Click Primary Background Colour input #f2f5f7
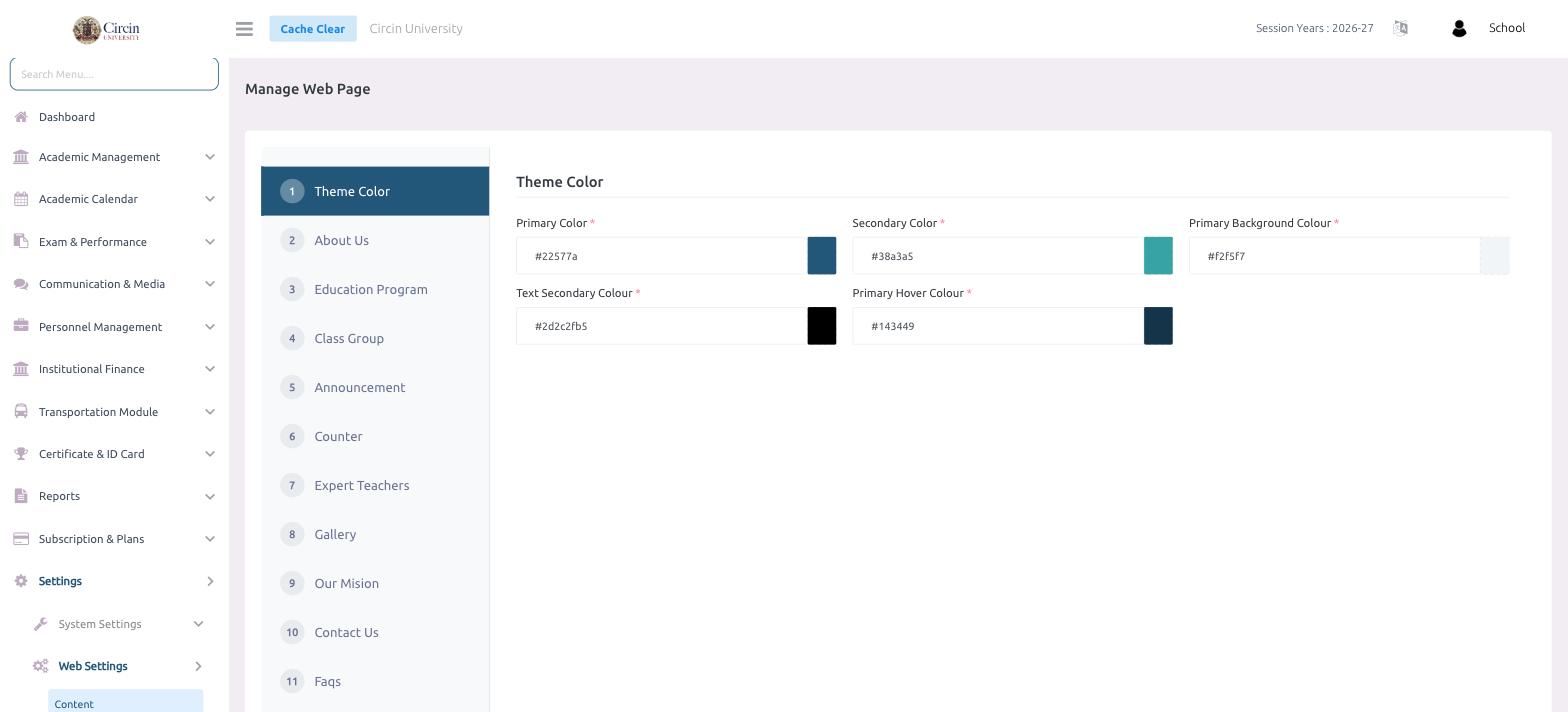The width and height of the screenshot is (1568, 712). coord(1334,256)
